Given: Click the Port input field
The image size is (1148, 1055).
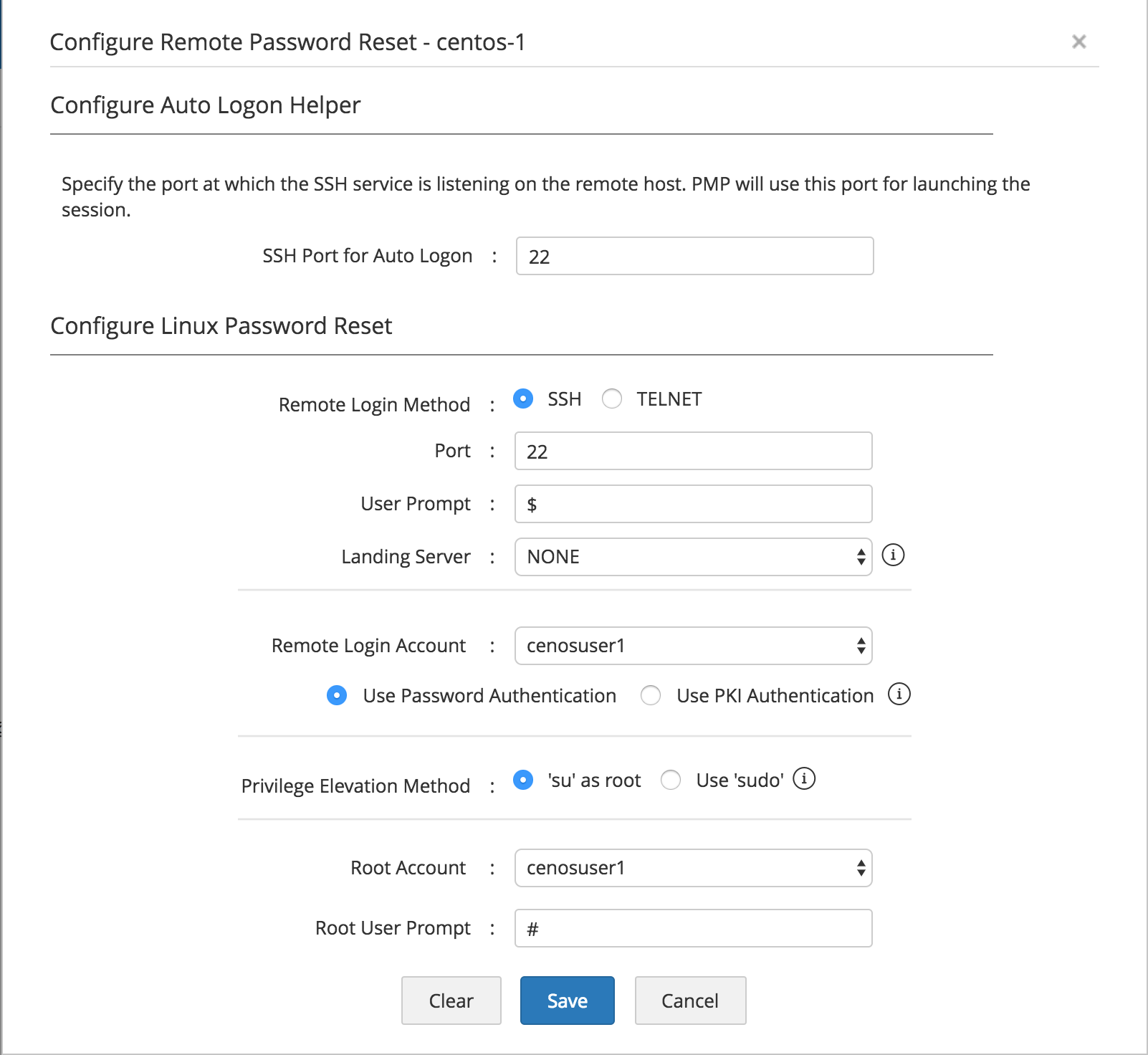Looking at the screenshot, I should (x=693, y=451).
